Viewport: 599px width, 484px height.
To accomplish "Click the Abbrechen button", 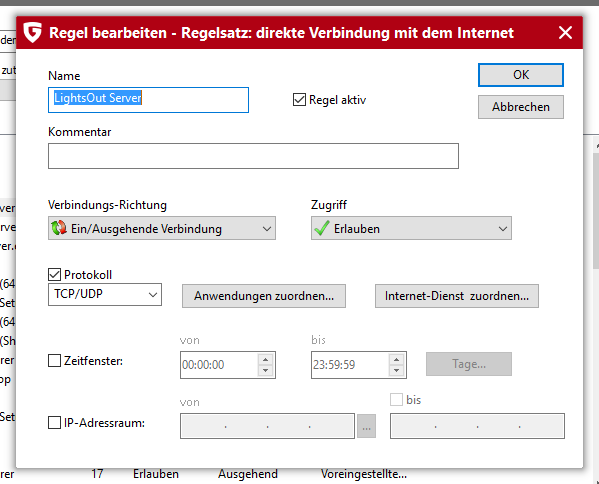I will point(521,107).
